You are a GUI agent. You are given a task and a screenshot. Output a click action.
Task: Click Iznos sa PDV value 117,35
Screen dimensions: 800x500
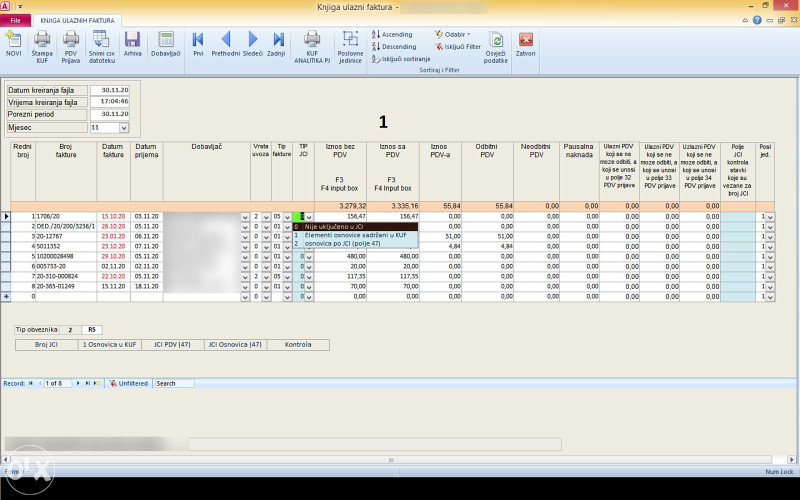point(393,277)
